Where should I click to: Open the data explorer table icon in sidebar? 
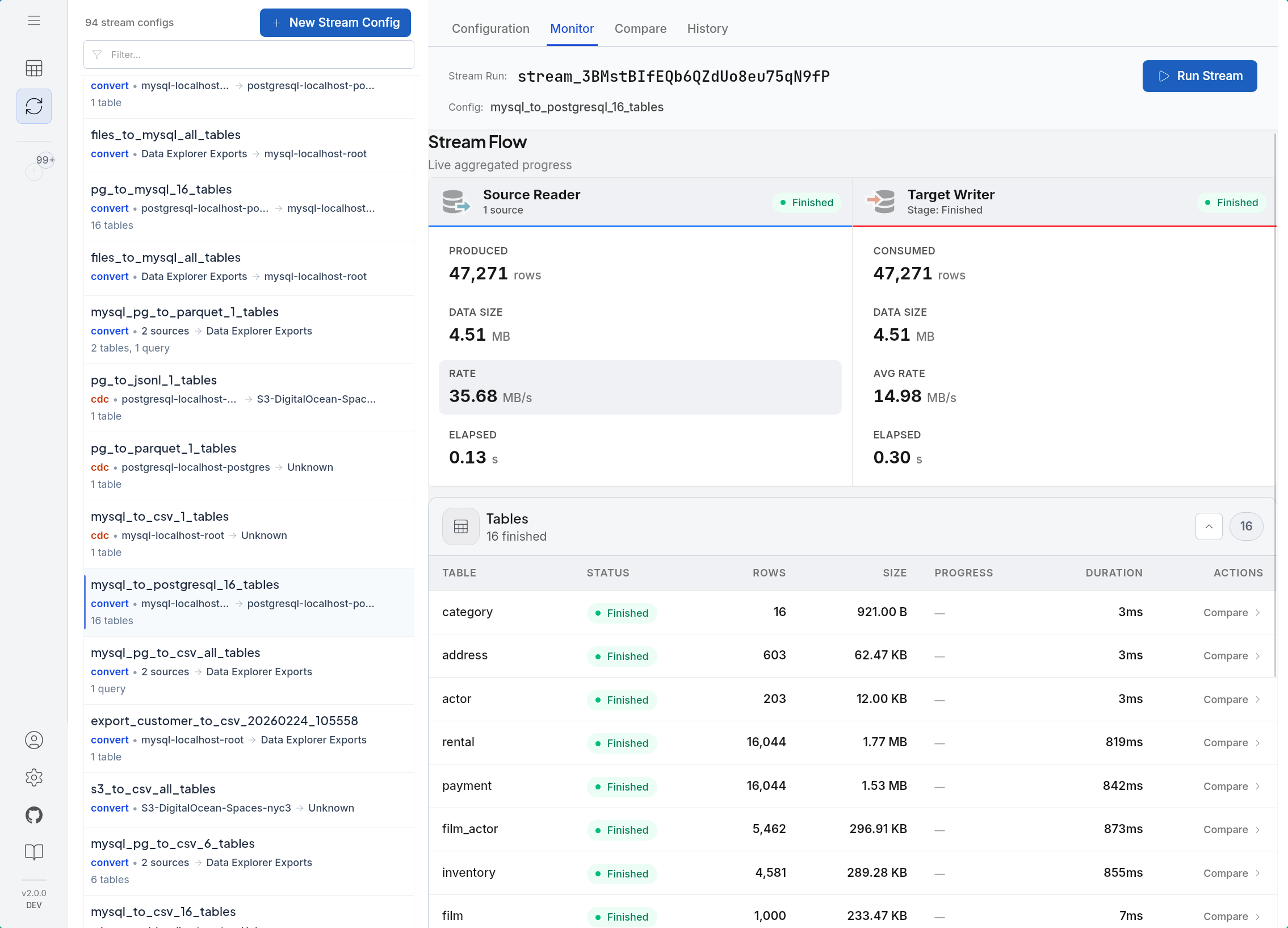point(34,68)
